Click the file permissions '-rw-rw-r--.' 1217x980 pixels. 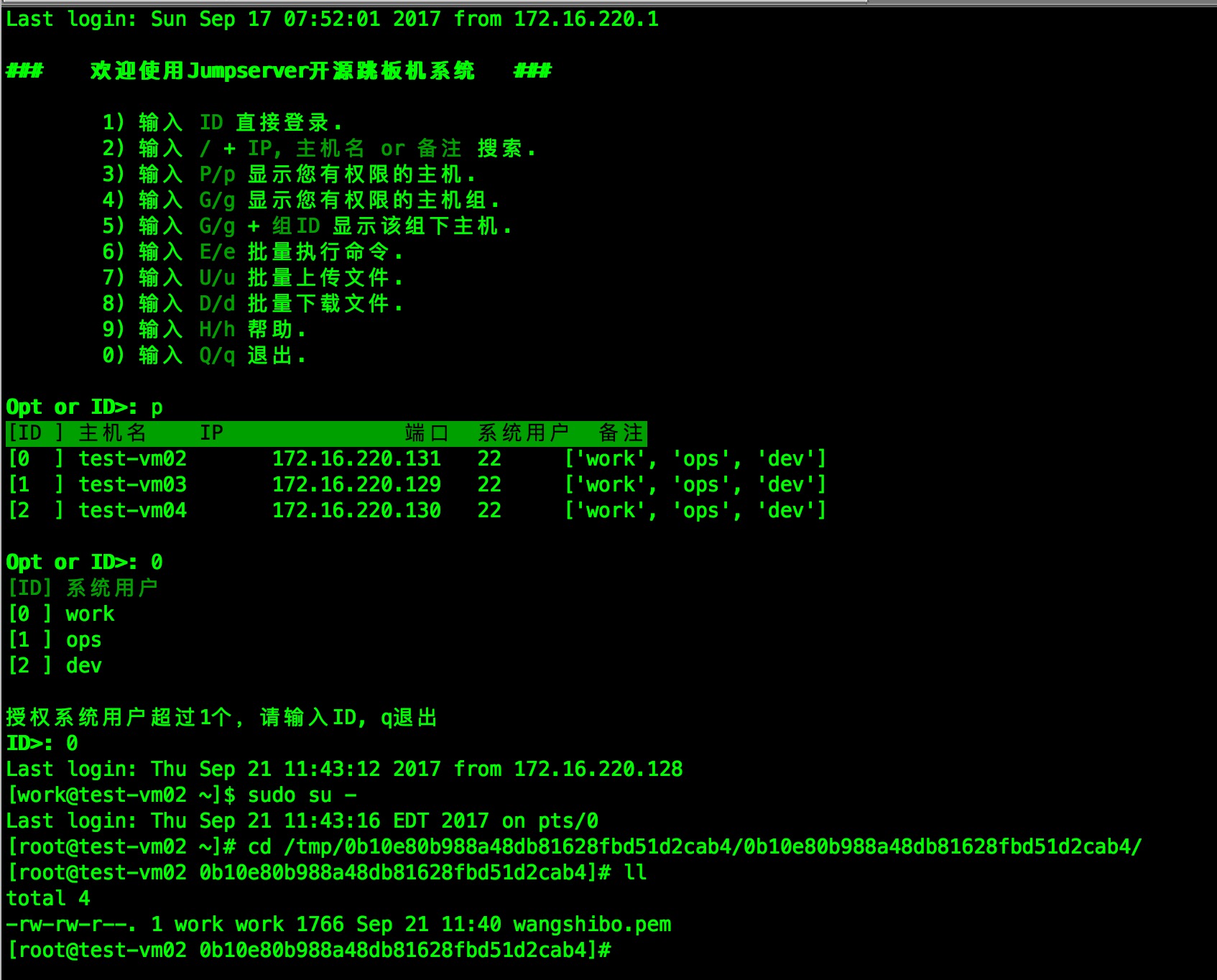click(x=71, y=924)
